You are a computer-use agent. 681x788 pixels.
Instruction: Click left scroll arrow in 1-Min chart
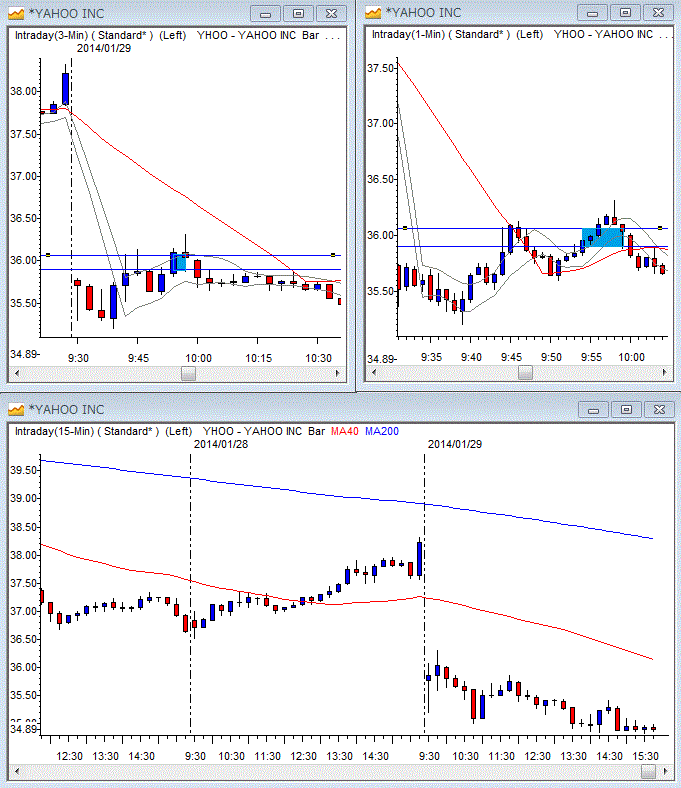coord(373,372)
